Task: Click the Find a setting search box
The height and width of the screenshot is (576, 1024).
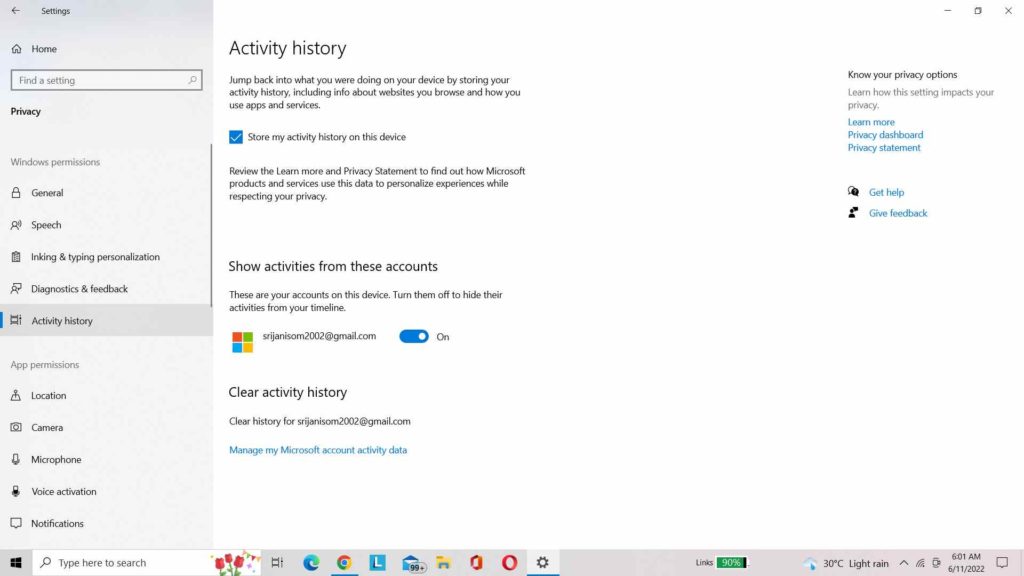Action: click(105, 79)
